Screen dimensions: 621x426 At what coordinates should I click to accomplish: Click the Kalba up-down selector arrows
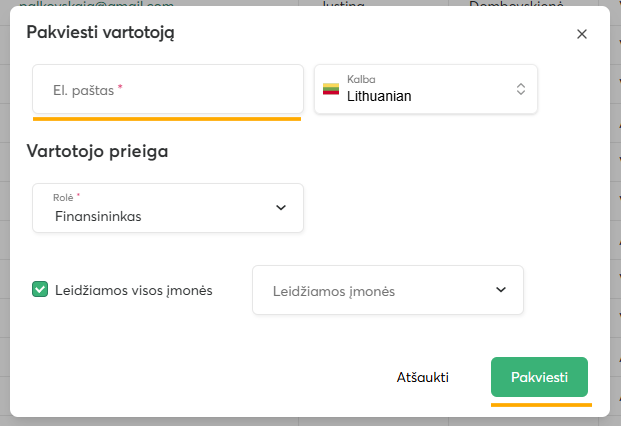(521, 89)
